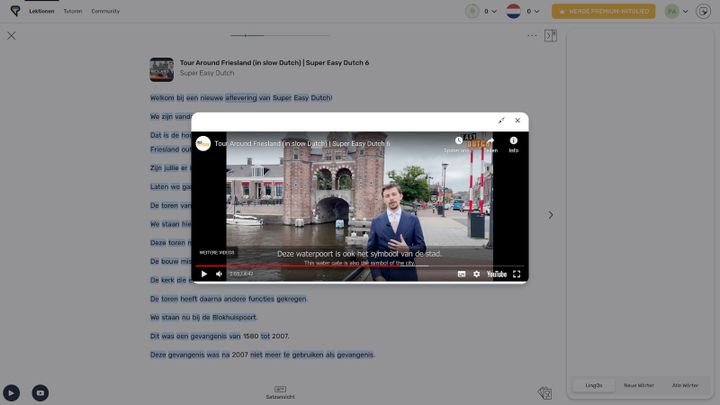Open the flashcards review icon
The width and height of the screenshot is (720, 405).
pos(545,393)
